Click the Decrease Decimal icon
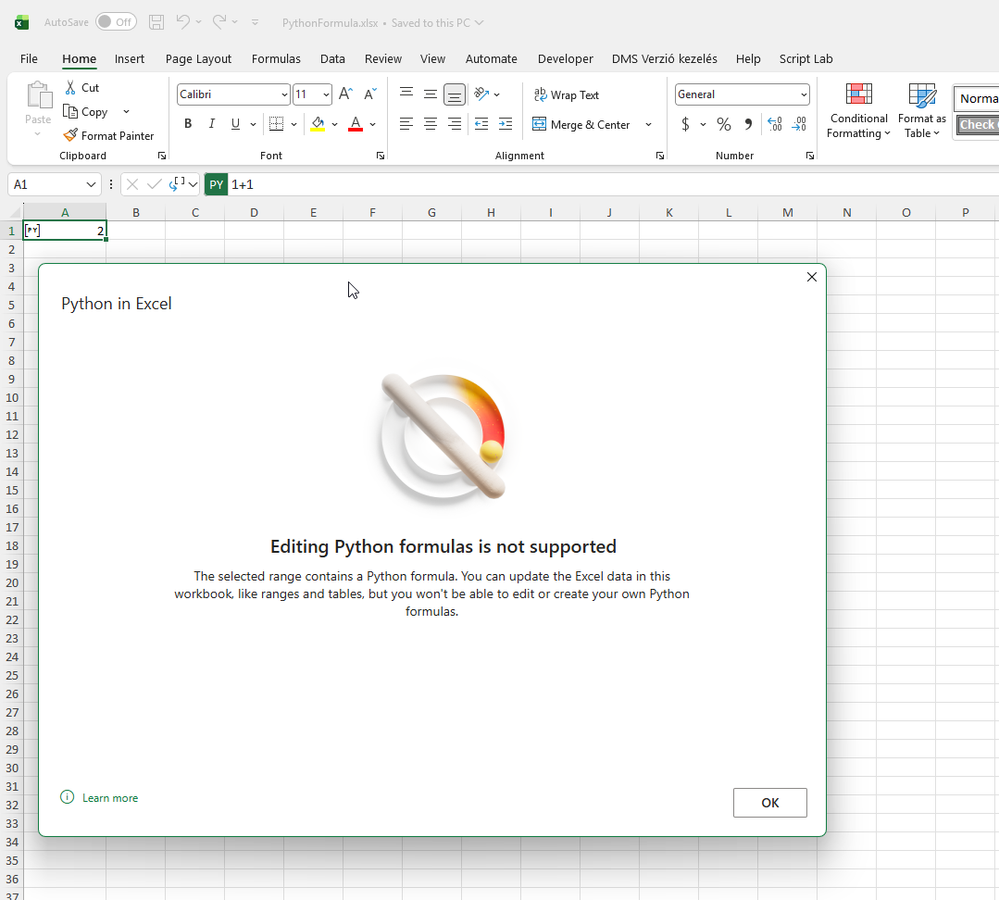 click(799, 124)
